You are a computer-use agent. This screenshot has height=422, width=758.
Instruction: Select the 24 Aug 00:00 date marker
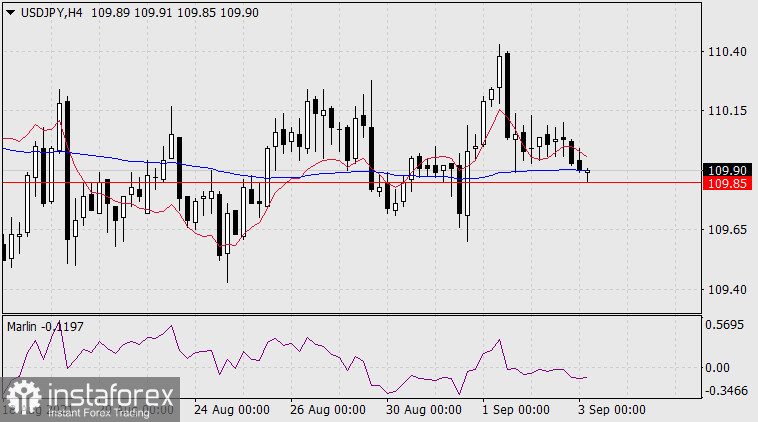point(231,410)
